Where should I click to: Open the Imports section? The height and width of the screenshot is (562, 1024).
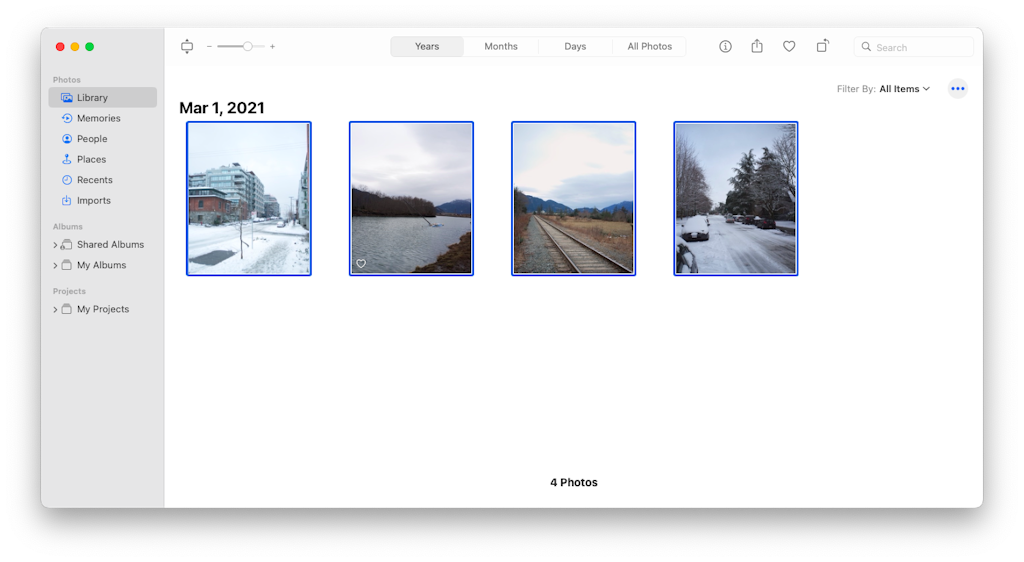[93, 200]
